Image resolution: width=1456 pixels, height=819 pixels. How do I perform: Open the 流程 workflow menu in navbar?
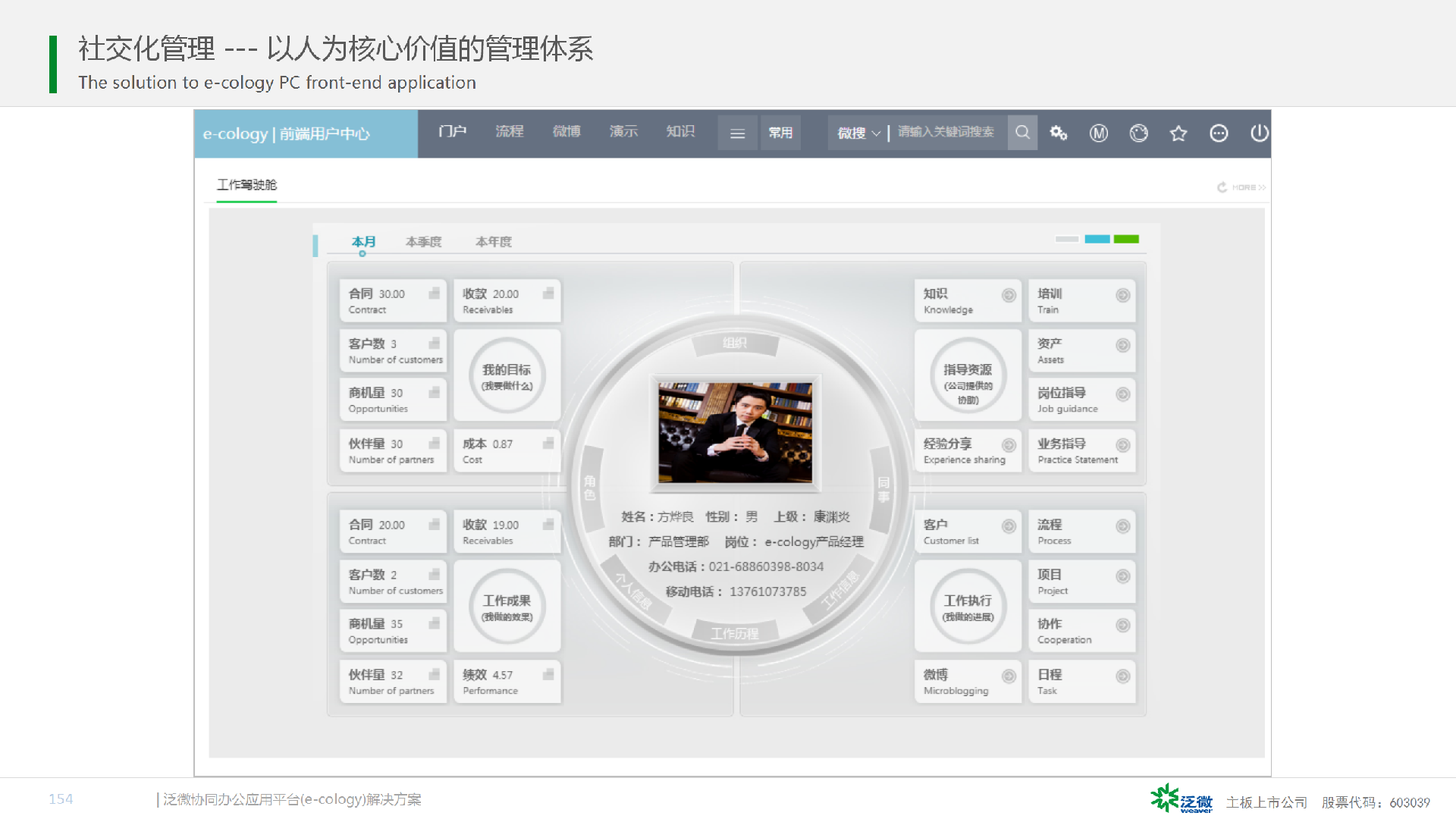point(510,131)
